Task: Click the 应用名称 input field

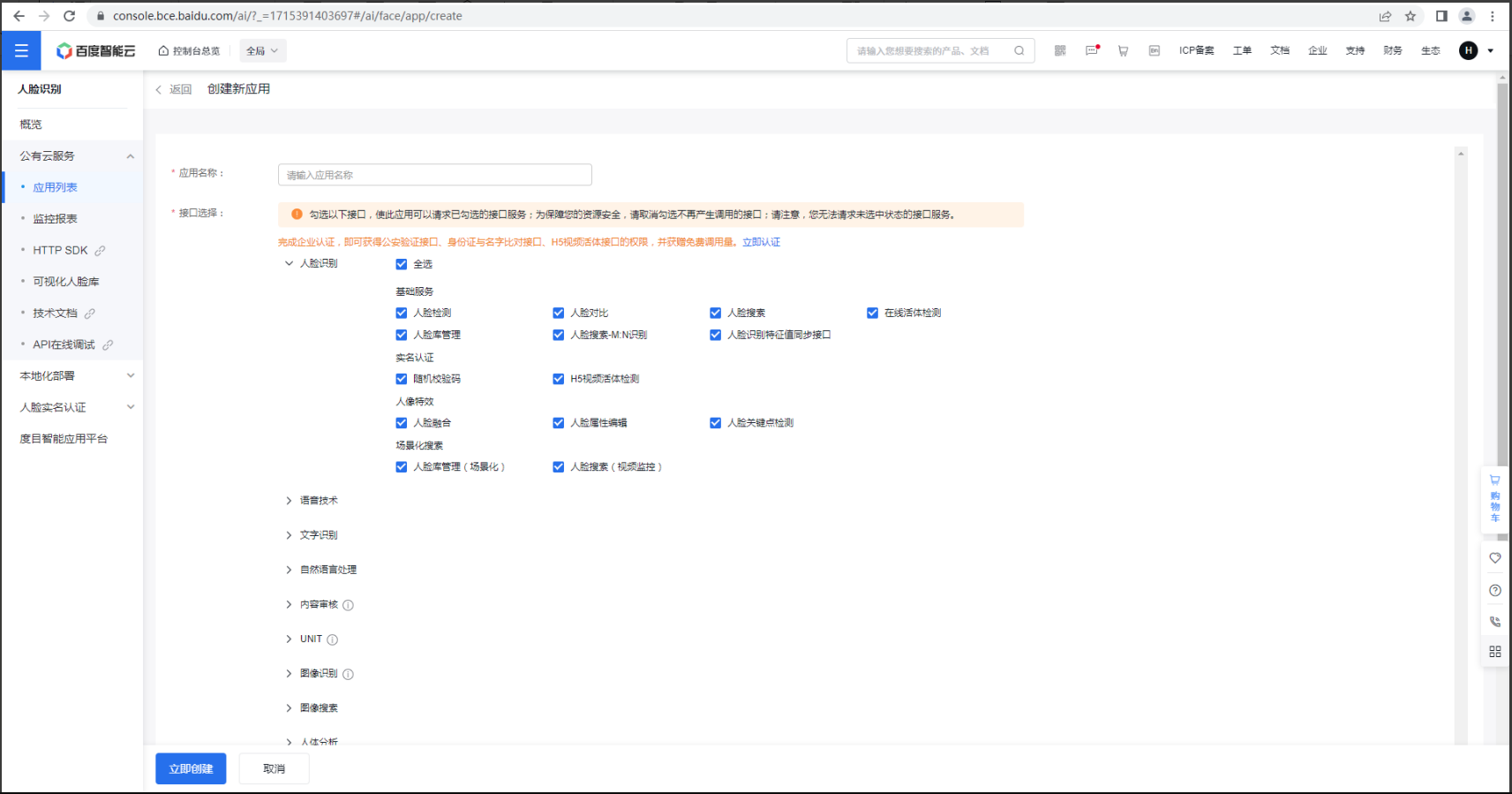Action: pyautogui.click(x=434, y=175)
